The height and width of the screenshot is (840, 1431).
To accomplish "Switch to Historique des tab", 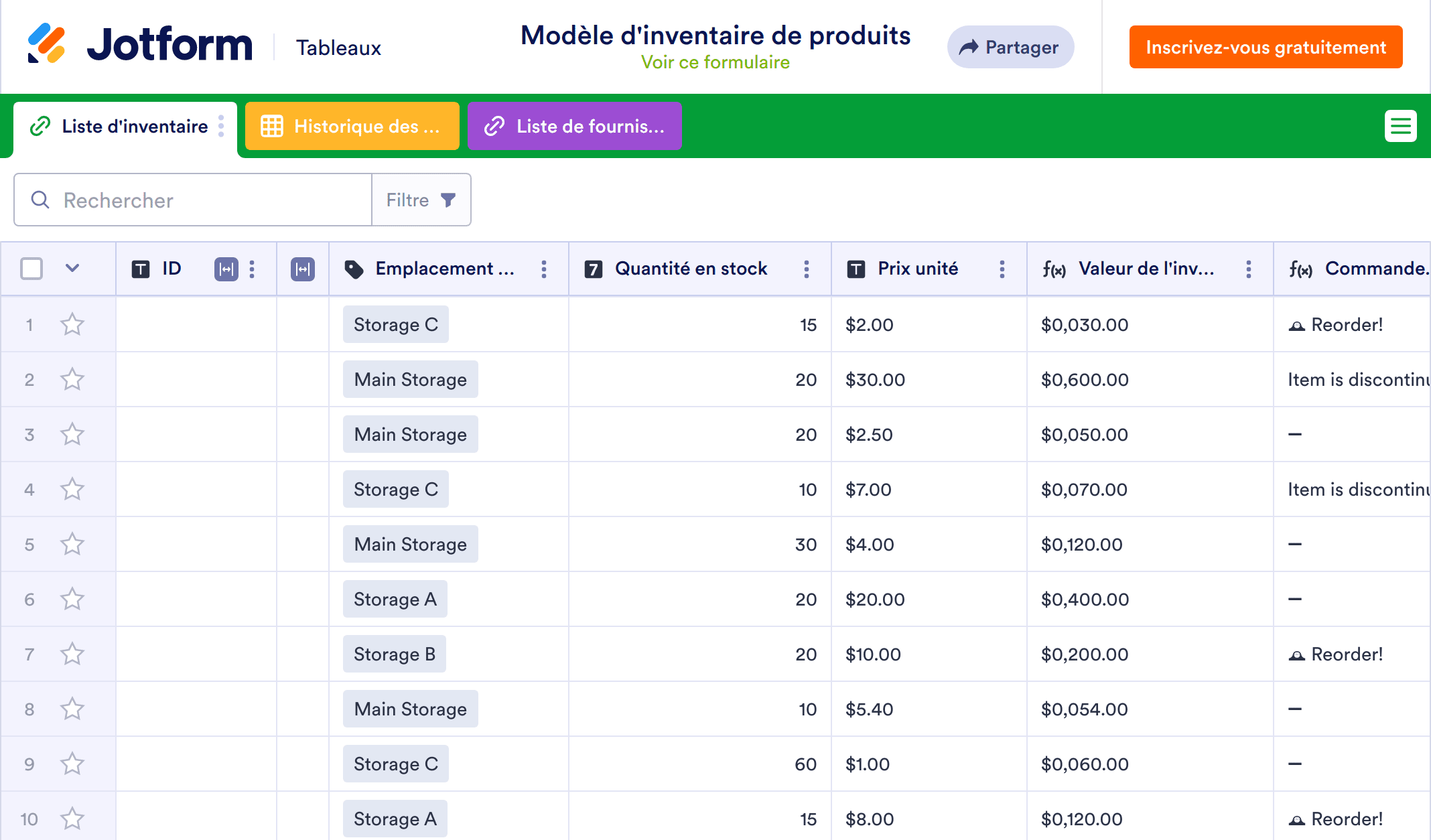I will (x=352, y=126).
